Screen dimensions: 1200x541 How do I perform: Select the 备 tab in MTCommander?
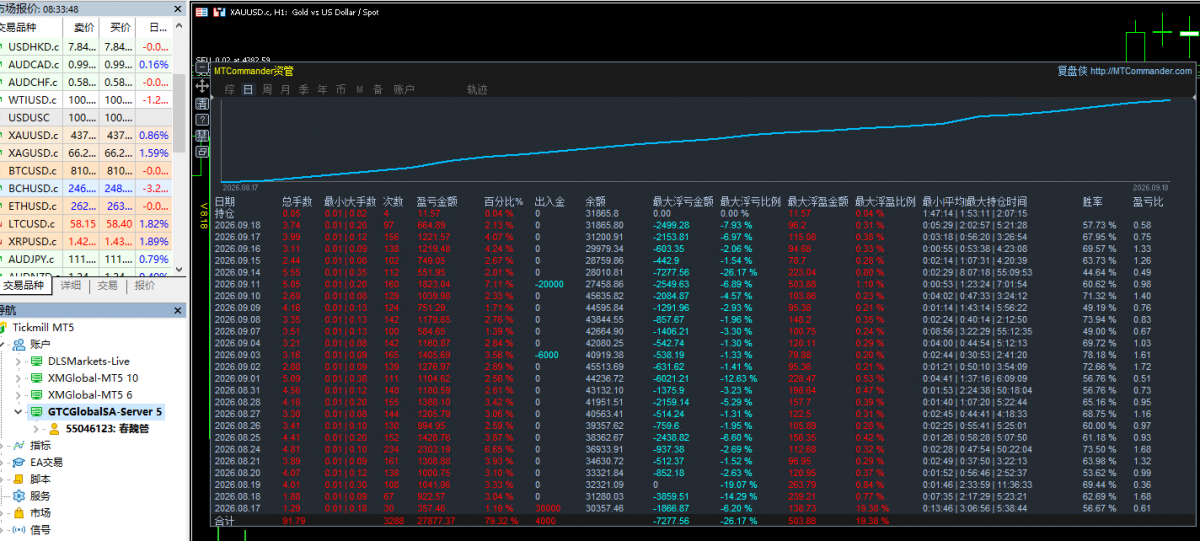pos(378,89)
